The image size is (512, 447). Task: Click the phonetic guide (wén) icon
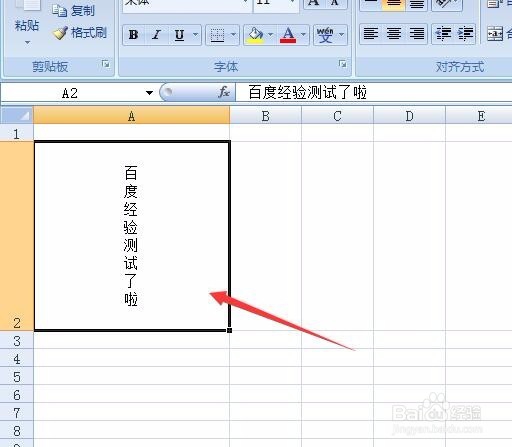[x=325, y=35]
